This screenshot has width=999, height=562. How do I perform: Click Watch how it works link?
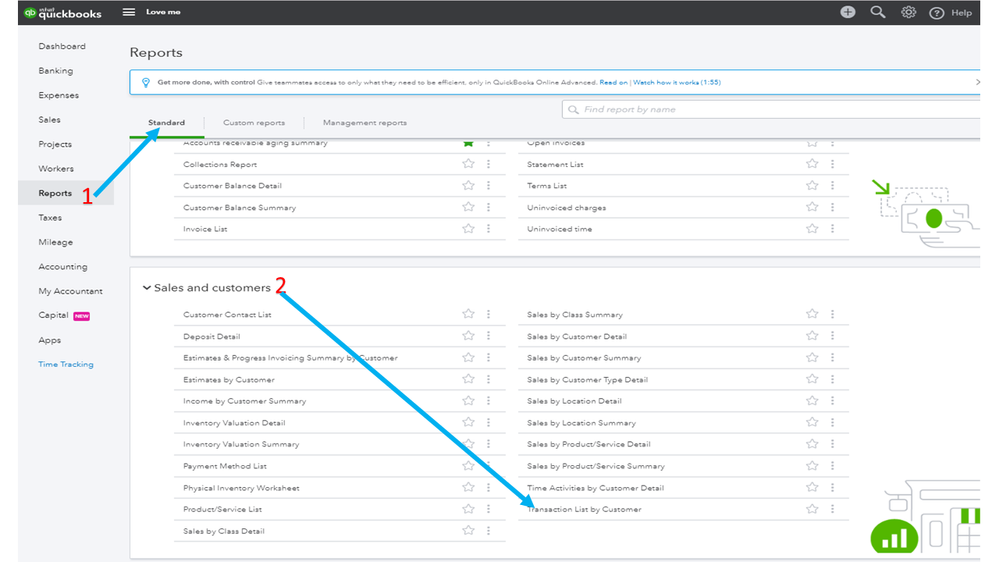click(x=677, y=82)
